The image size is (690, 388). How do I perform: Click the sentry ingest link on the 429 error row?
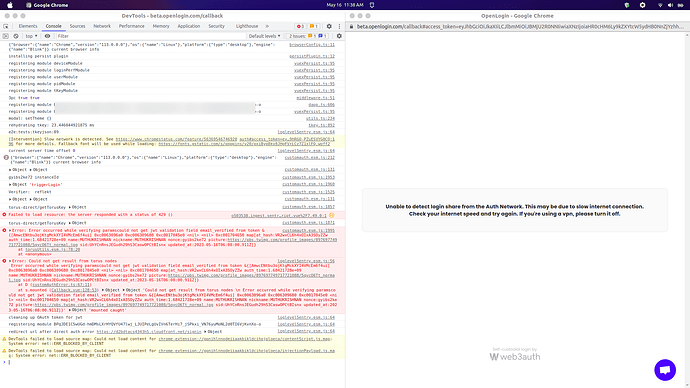(x=279, y=216)
